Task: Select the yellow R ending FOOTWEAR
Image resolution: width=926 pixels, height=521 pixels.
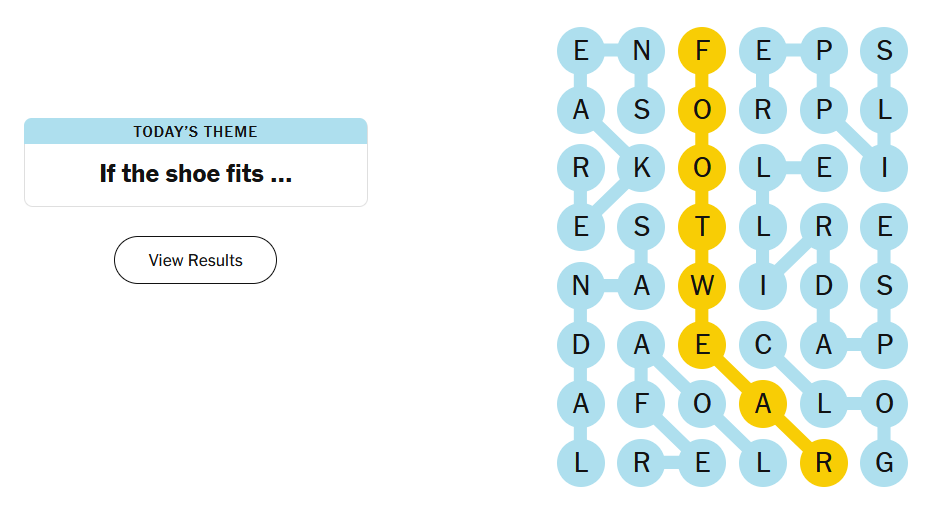Action: click(824, 463)
